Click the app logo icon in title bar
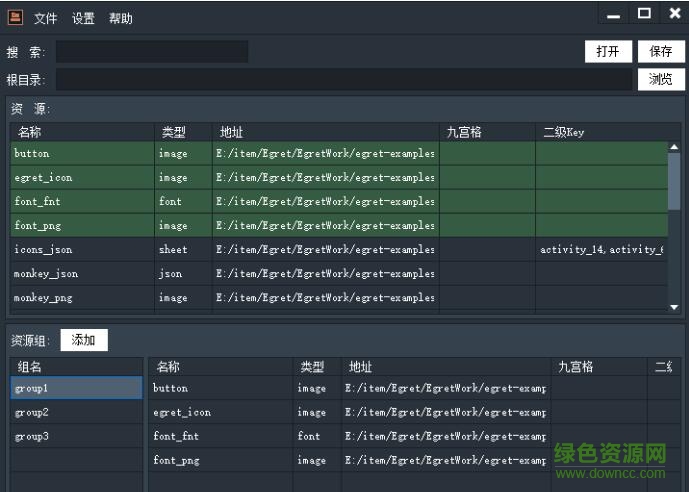 point(15,16)
